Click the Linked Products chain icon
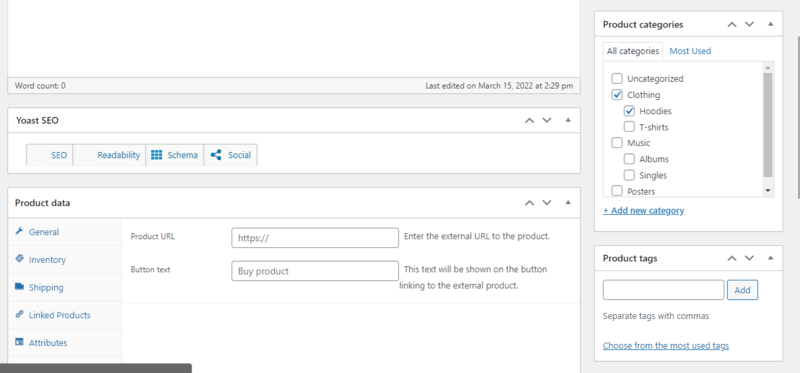This screenshot has width=800, height=373. click(x=19, y=314)
